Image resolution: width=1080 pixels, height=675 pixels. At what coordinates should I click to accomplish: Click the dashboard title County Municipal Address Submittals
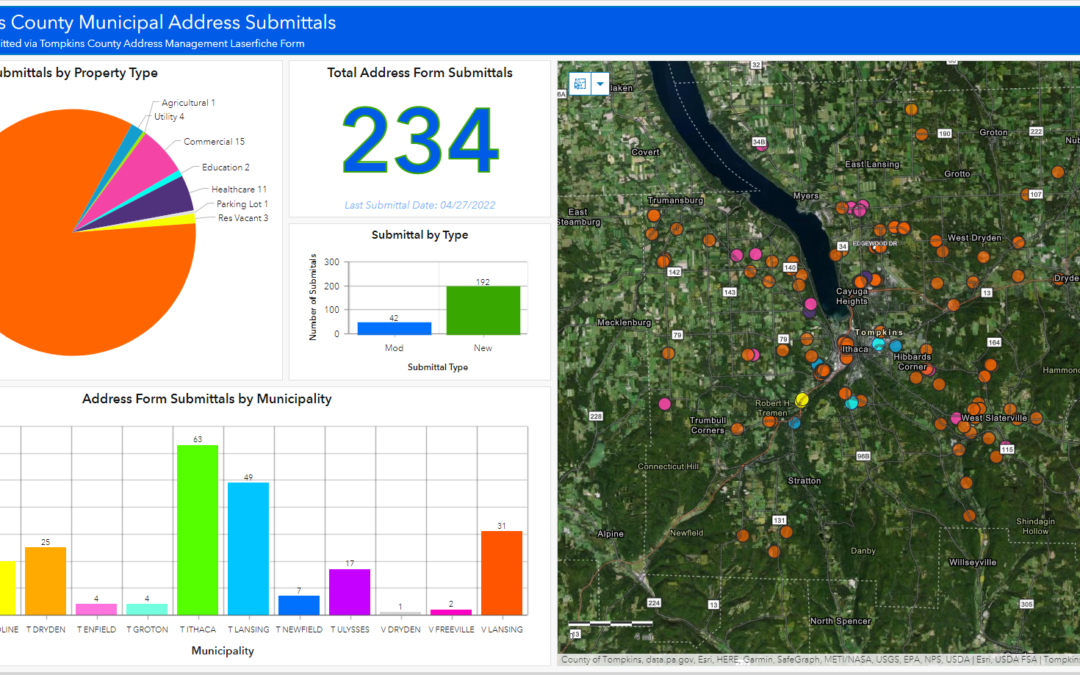tap(170, 22)
